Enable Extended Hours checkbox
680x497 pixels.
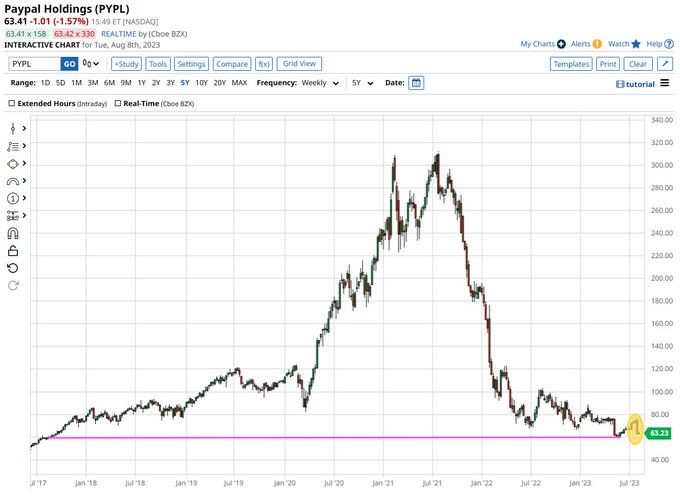12,103
